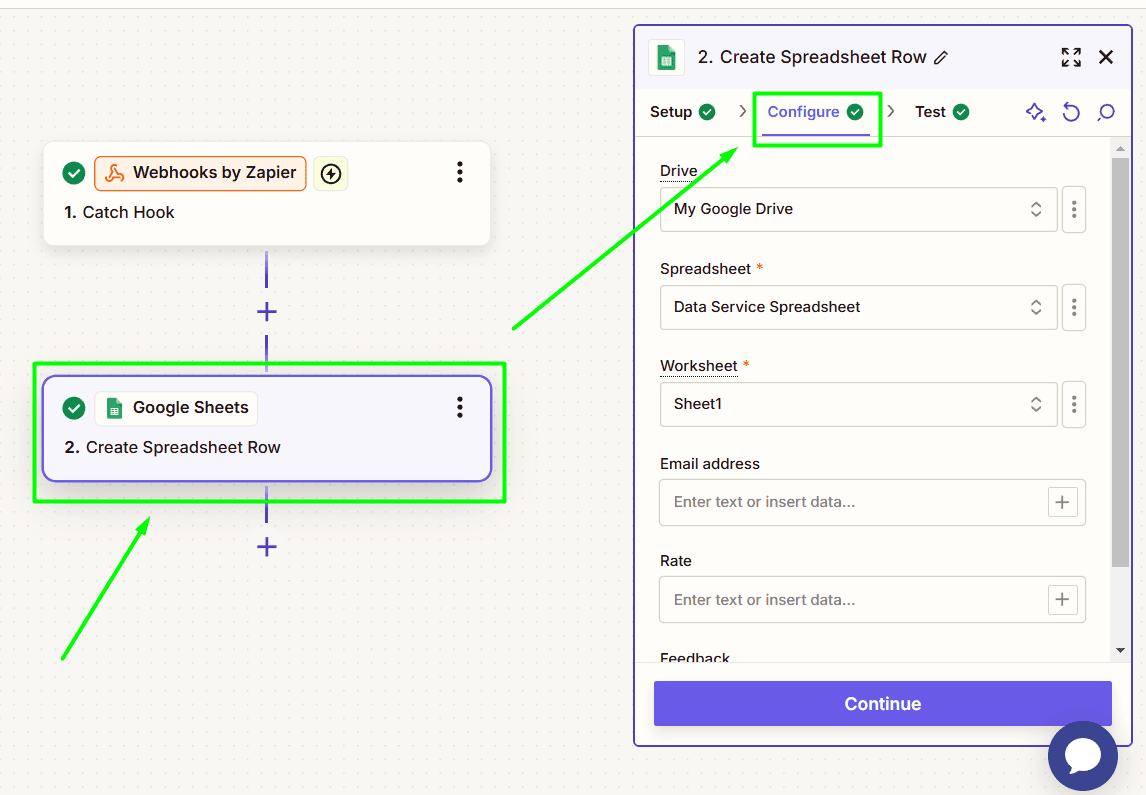Click the lightning bolt instant trigger icon
This screenshot has height=795, width=1146.
331,174
